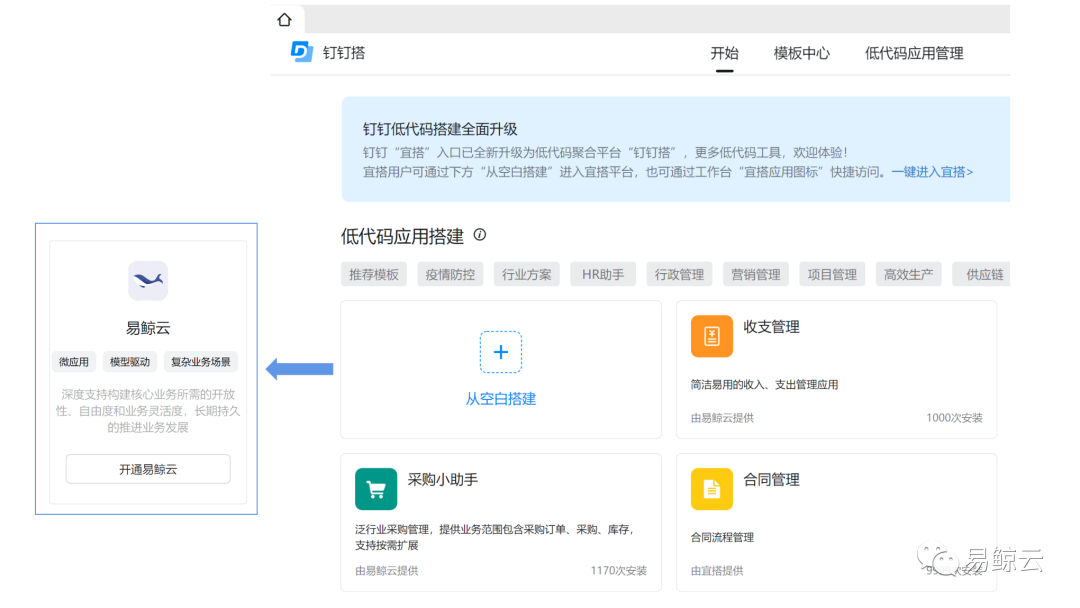Click the 易鲸云 whale icon
Screen dimensions: 1080x608
point(148,281)
